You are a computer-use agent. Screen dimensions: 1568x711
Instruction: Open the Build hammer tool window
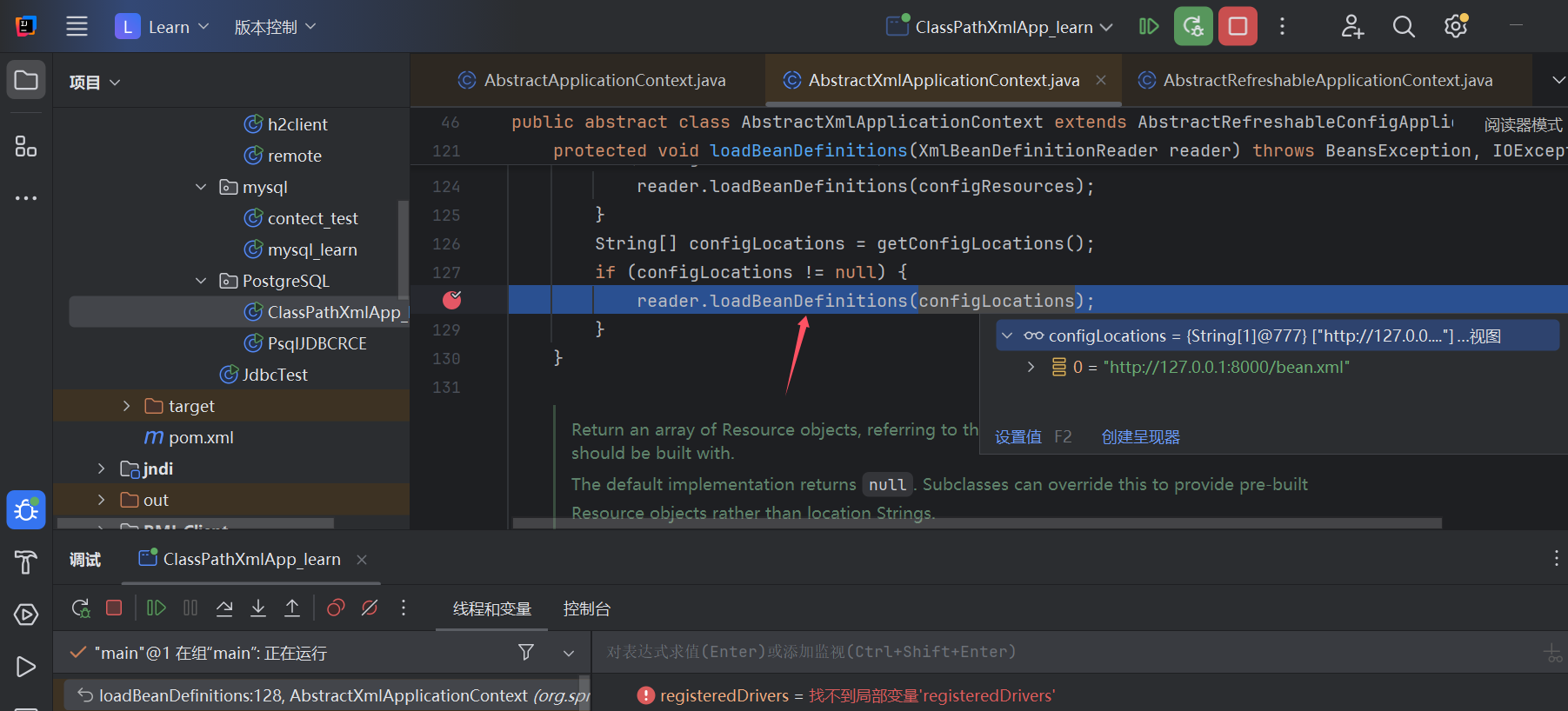[x=26, y=562]
